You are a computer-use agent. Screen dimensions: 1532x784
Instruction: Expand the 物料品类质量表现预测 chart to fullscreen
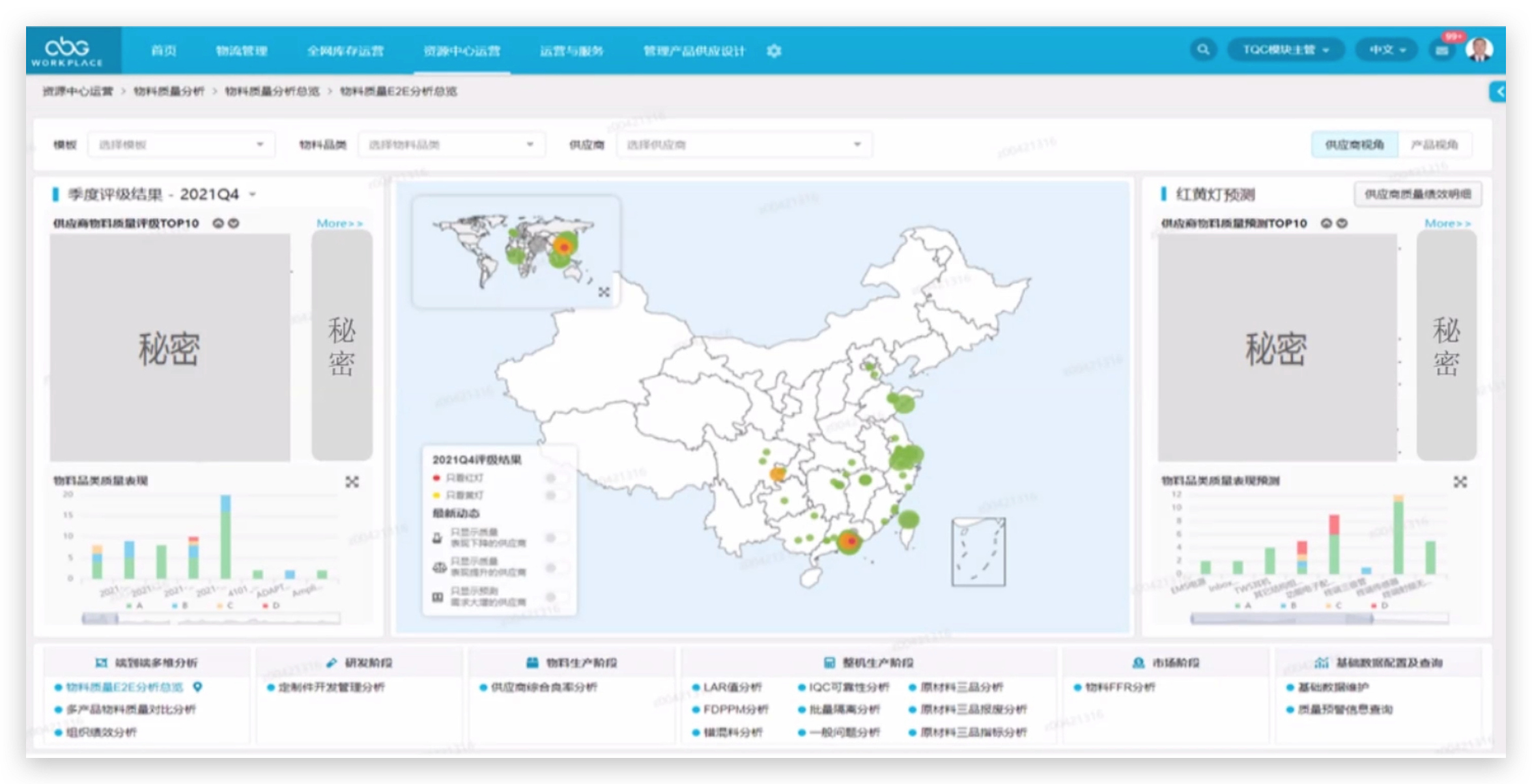pos(1460,482)
